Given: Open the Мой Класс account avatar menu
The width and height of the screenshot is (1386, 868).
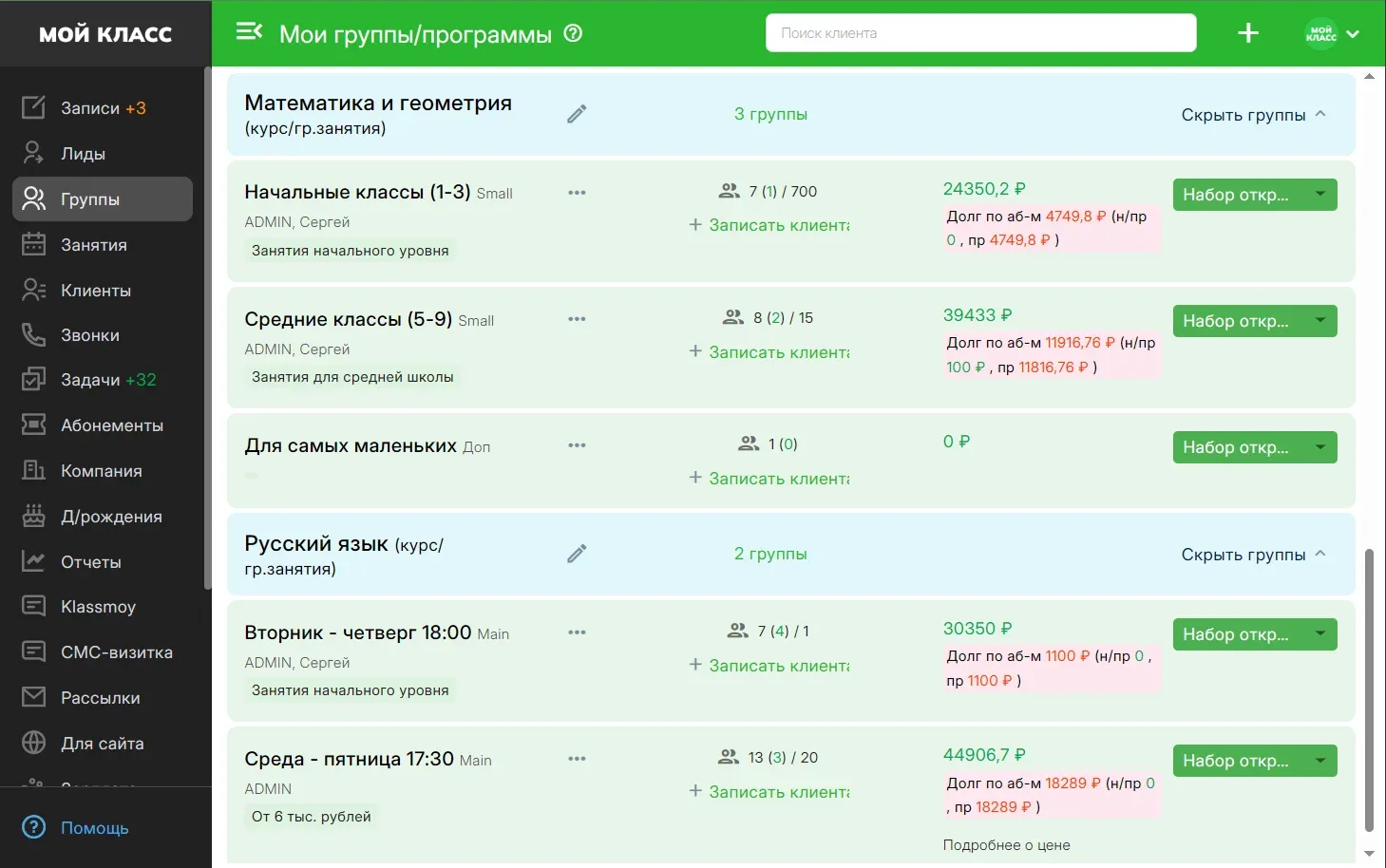Looking at the screenshot, I should click(x=1332, y=33).
